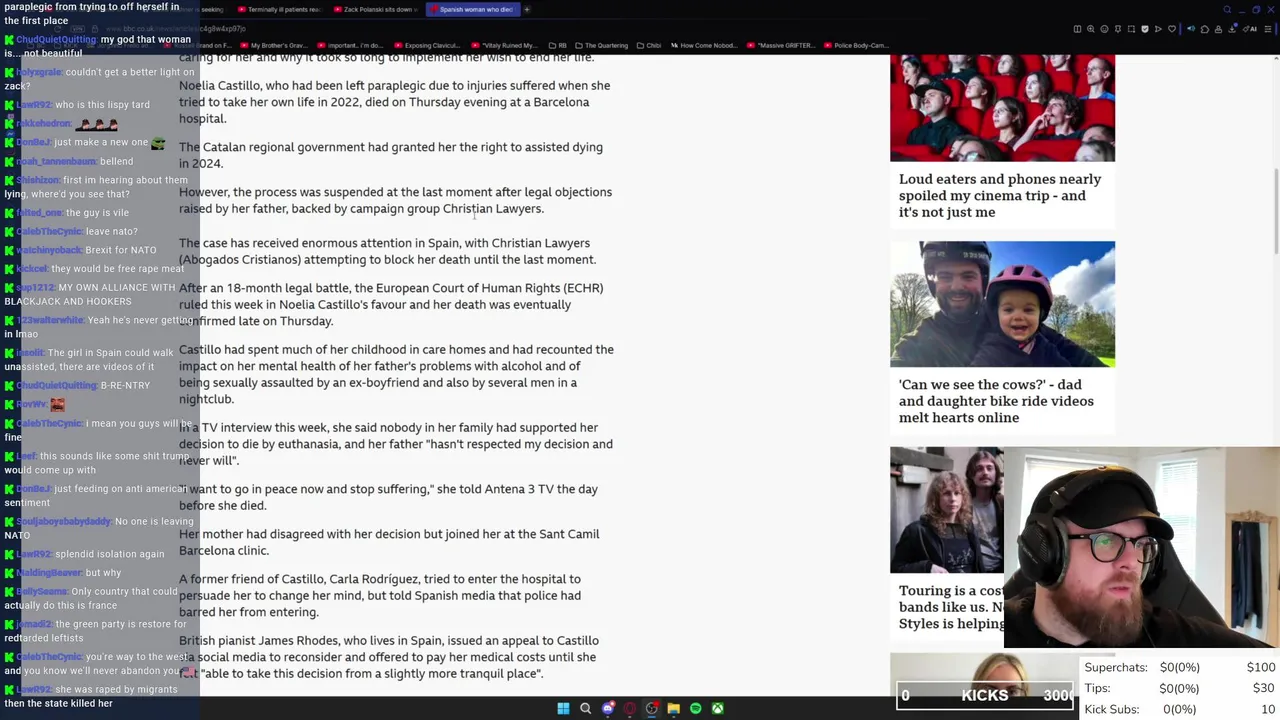This screenshot has width=1280, height=720.
Task: Switch to OBS Studio in the taskbar
Action: pyautogui.click(x=651, y=708)
